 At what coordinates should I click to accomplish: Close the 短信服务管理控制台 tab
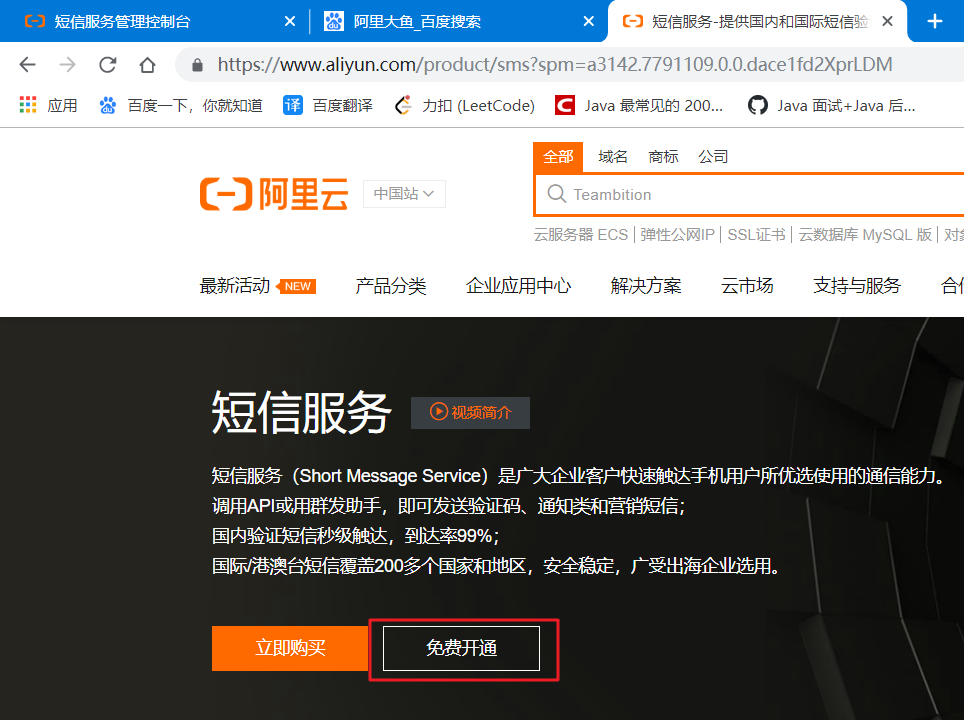point(290,22)
